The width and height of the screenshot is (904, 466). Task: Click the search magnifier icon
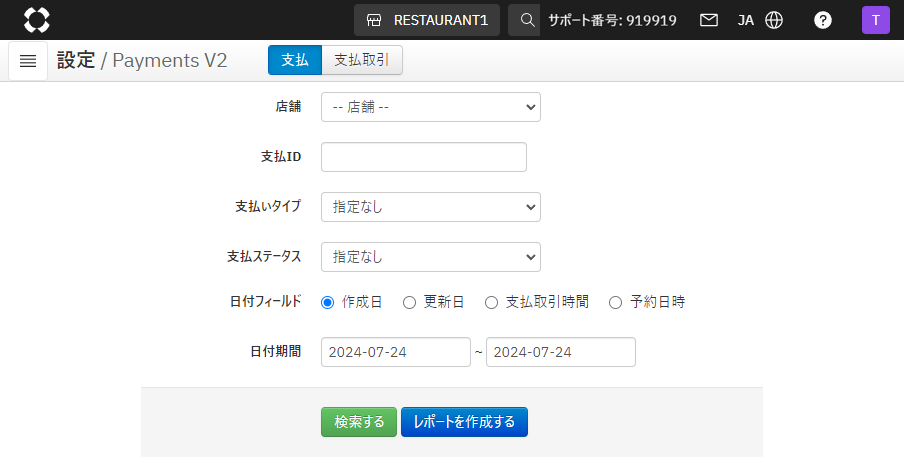click(528, 20)
